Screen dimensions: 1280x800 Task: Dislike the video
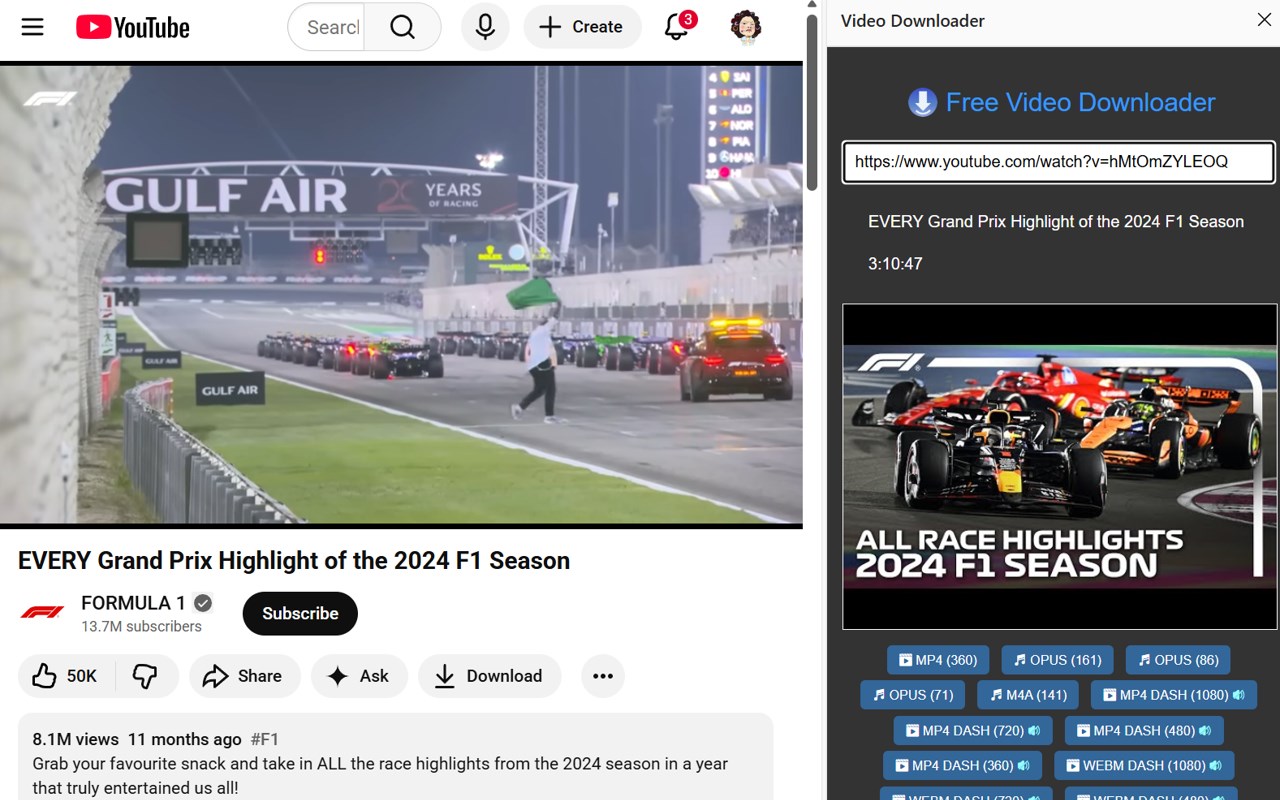(x=145, y=676)
